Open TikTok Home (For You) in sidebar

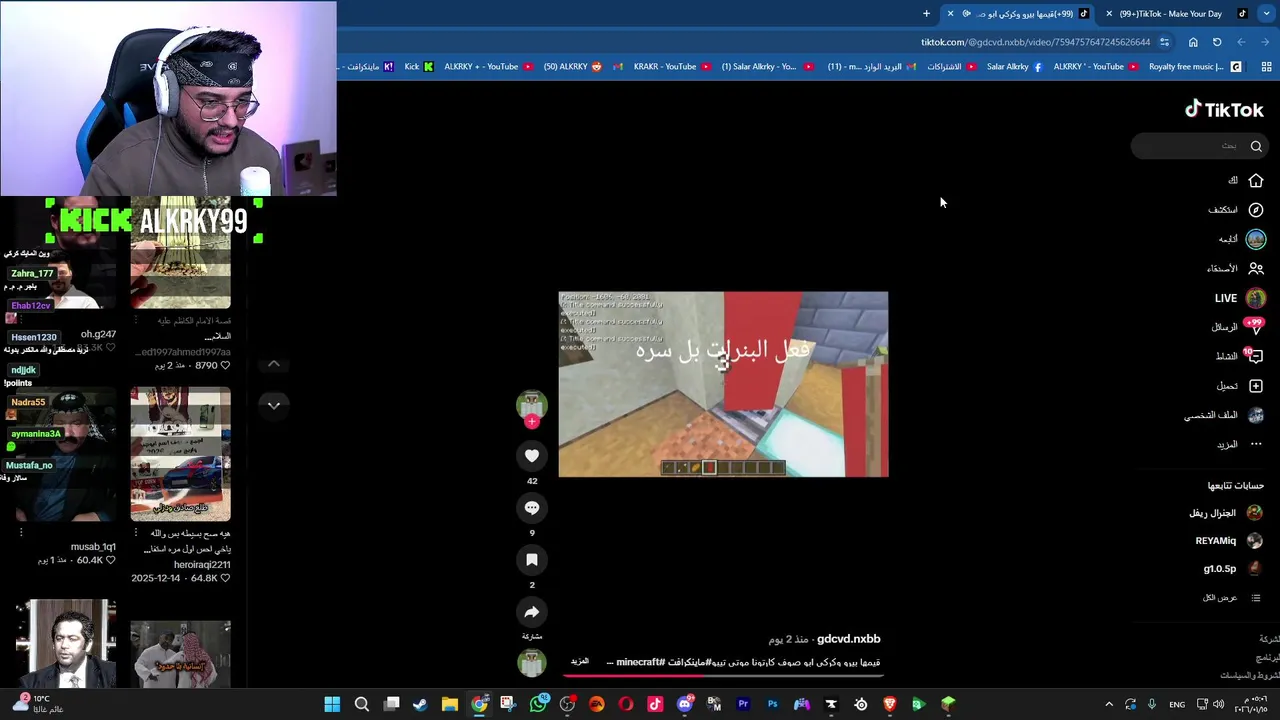click(1245, 181)
